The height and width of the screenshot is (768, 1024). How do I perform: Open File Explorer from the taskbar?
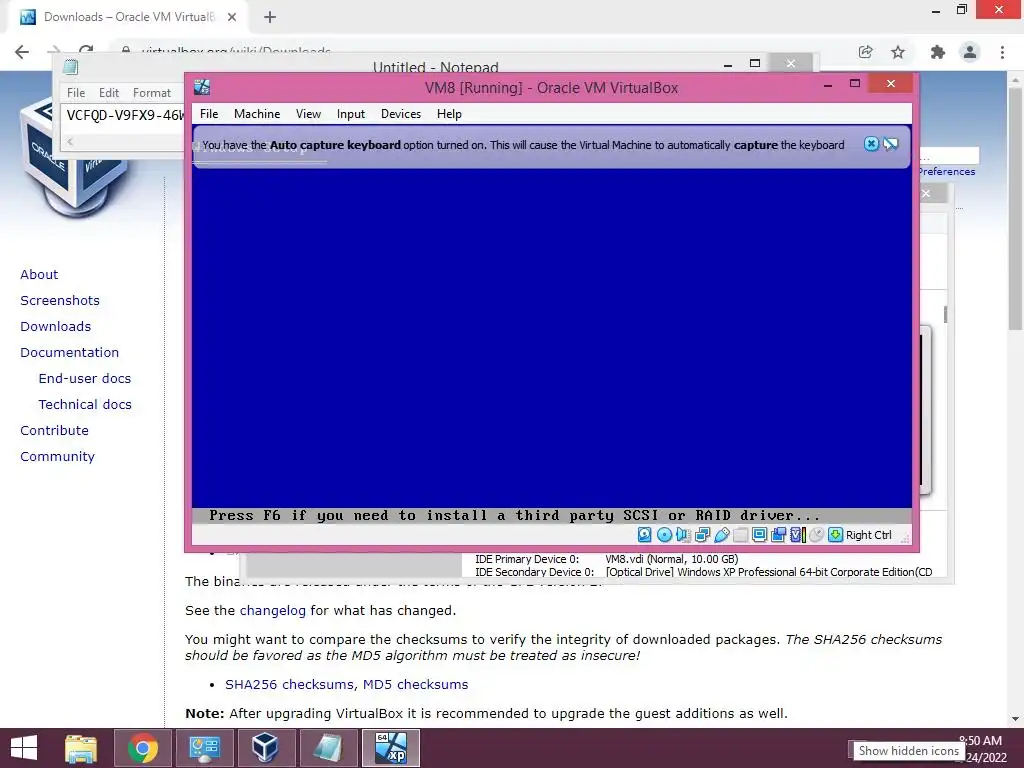coord(81,748)
